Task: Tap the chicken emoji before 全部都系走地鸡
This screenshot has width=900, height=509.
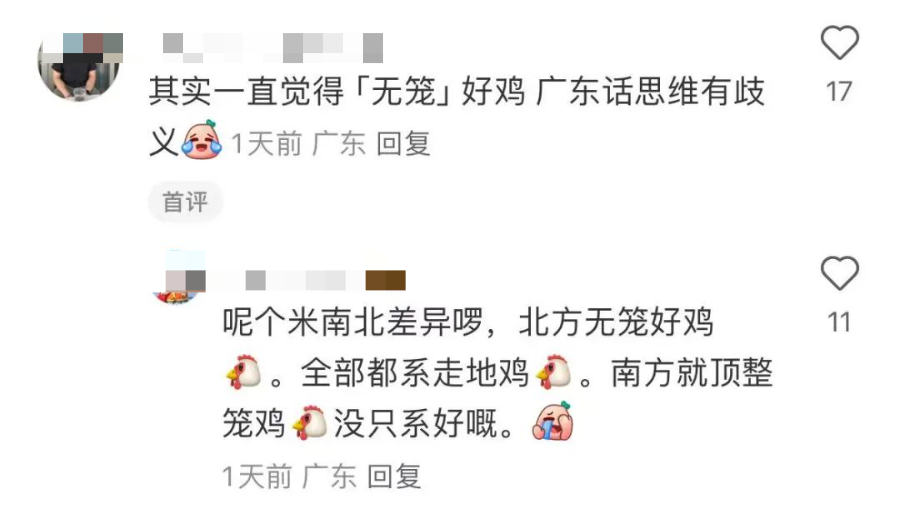Action: pyautogui.click(x=243, y=372)
